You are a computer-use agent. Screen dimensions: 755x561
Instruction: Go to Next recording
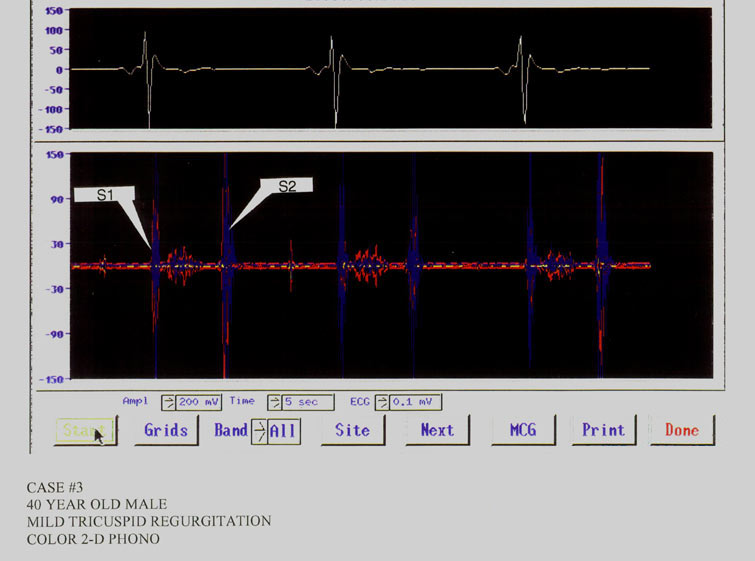[x=437, y=430]
